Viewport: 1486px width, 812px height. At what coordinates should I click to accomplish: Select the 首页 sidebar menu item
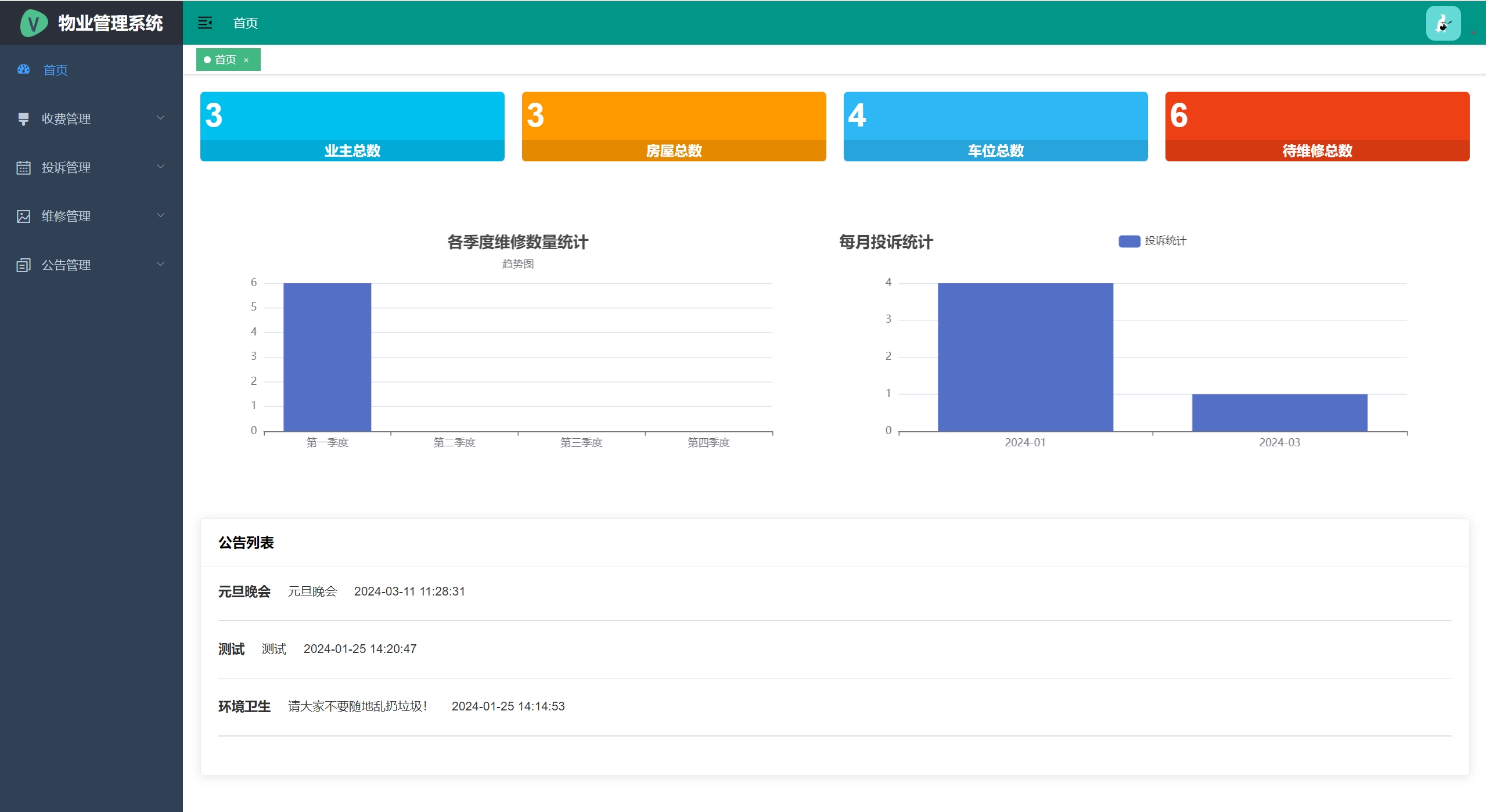point(56,70)
